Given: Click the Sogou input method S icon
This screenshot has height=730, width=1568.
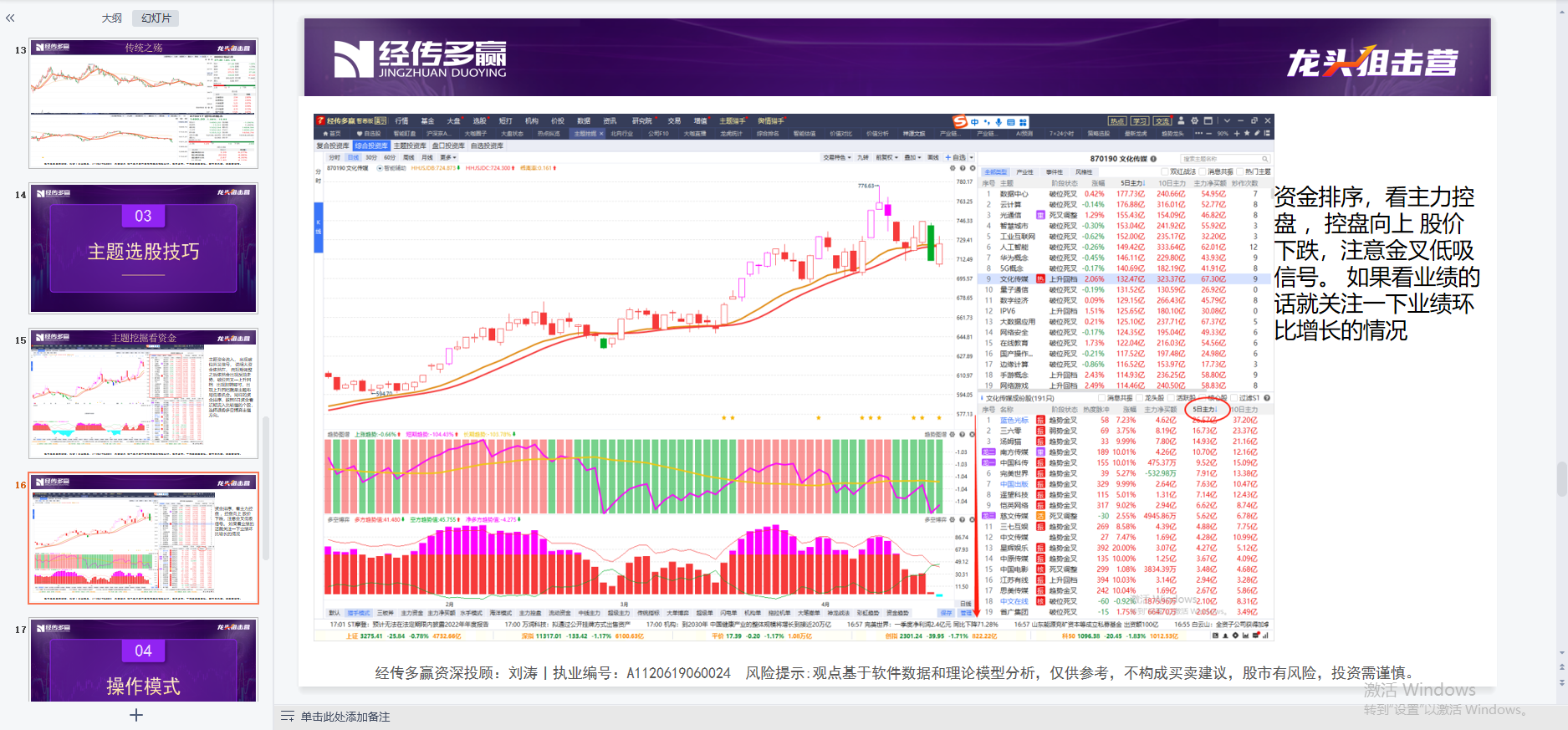Looking at the screenshot, I should point(960,121).
